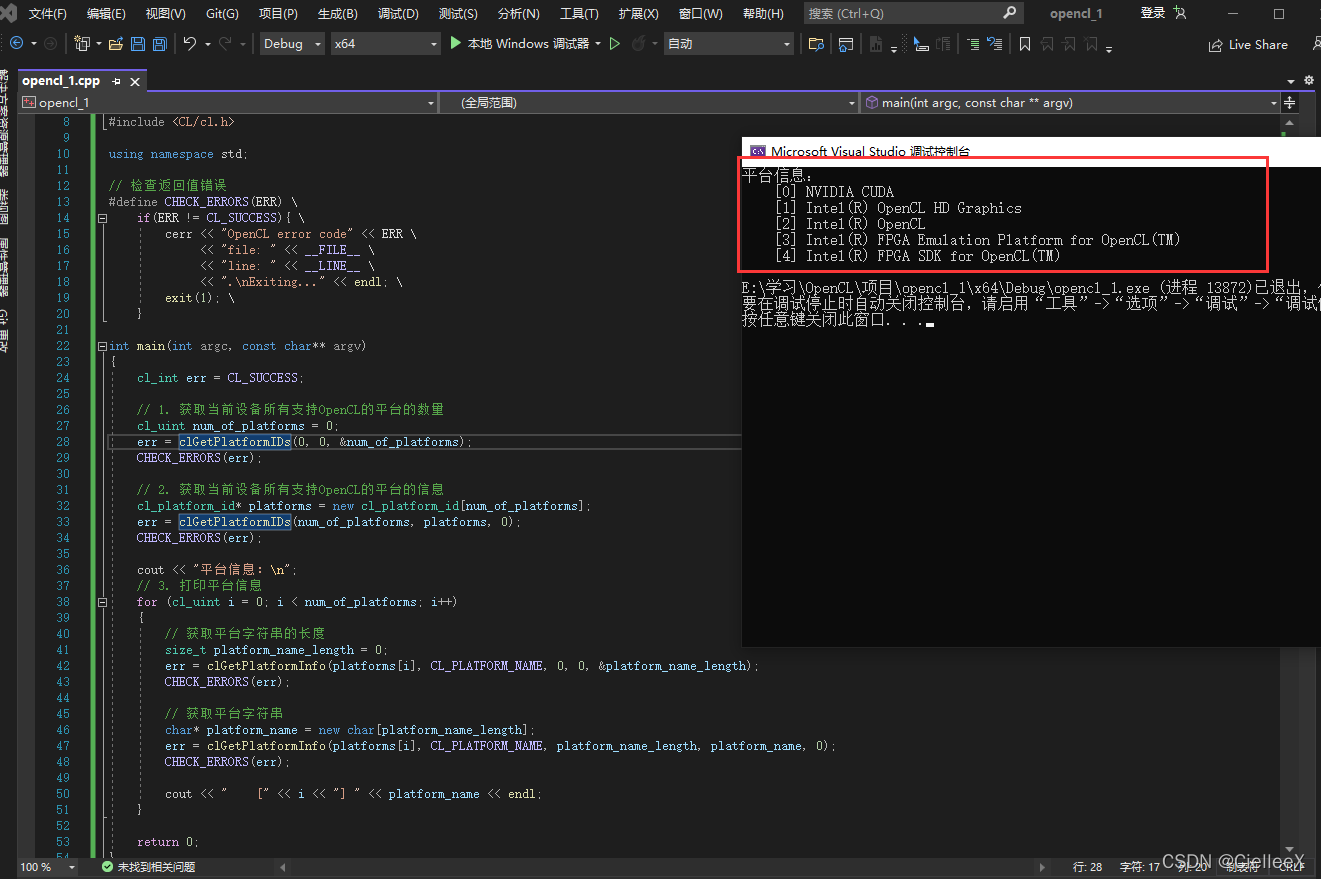
Task: Click the navigate backward arrow icon
Action: [16, 44]
